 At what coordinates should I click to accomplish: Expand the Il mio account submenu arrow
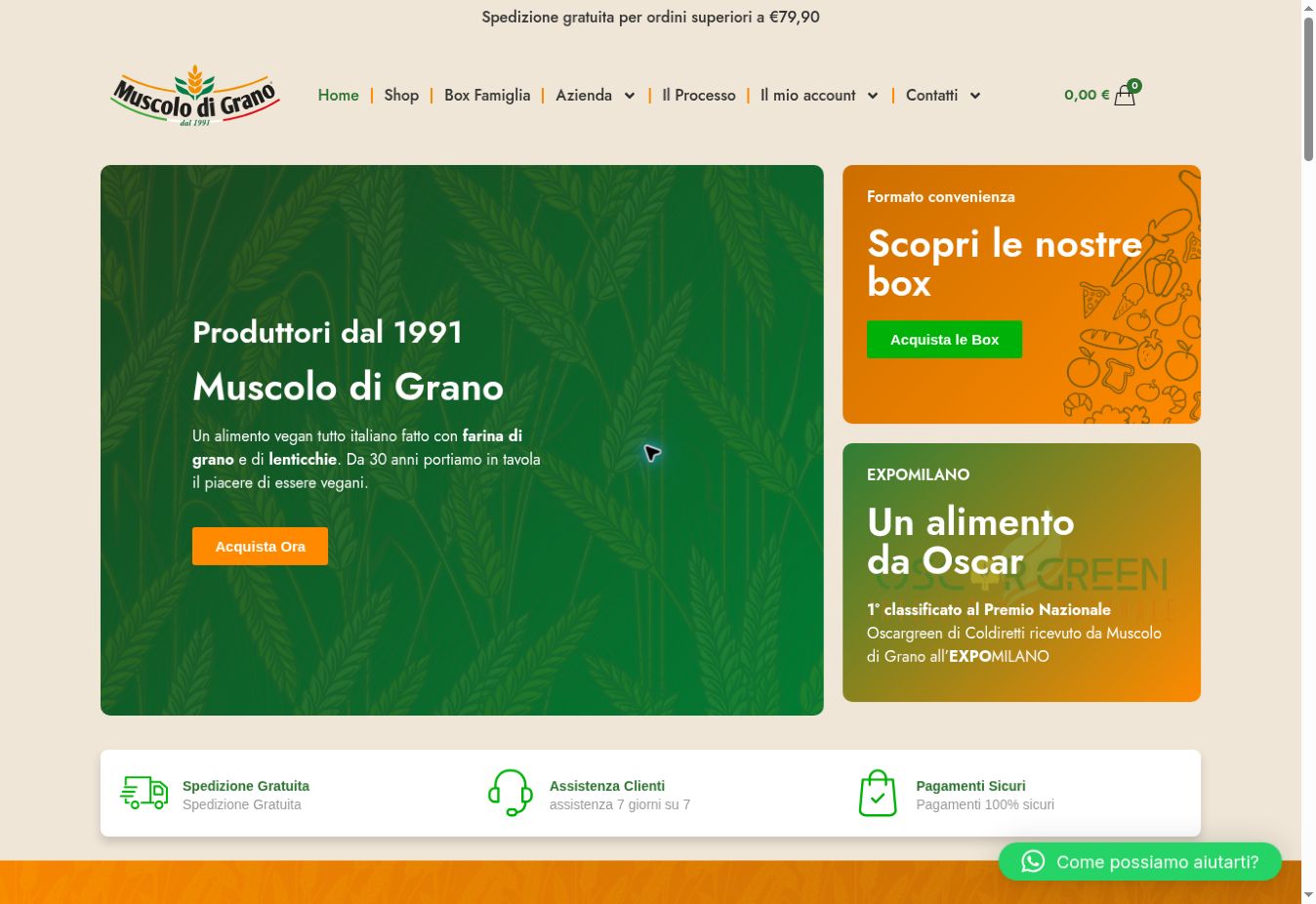[873, 96]
